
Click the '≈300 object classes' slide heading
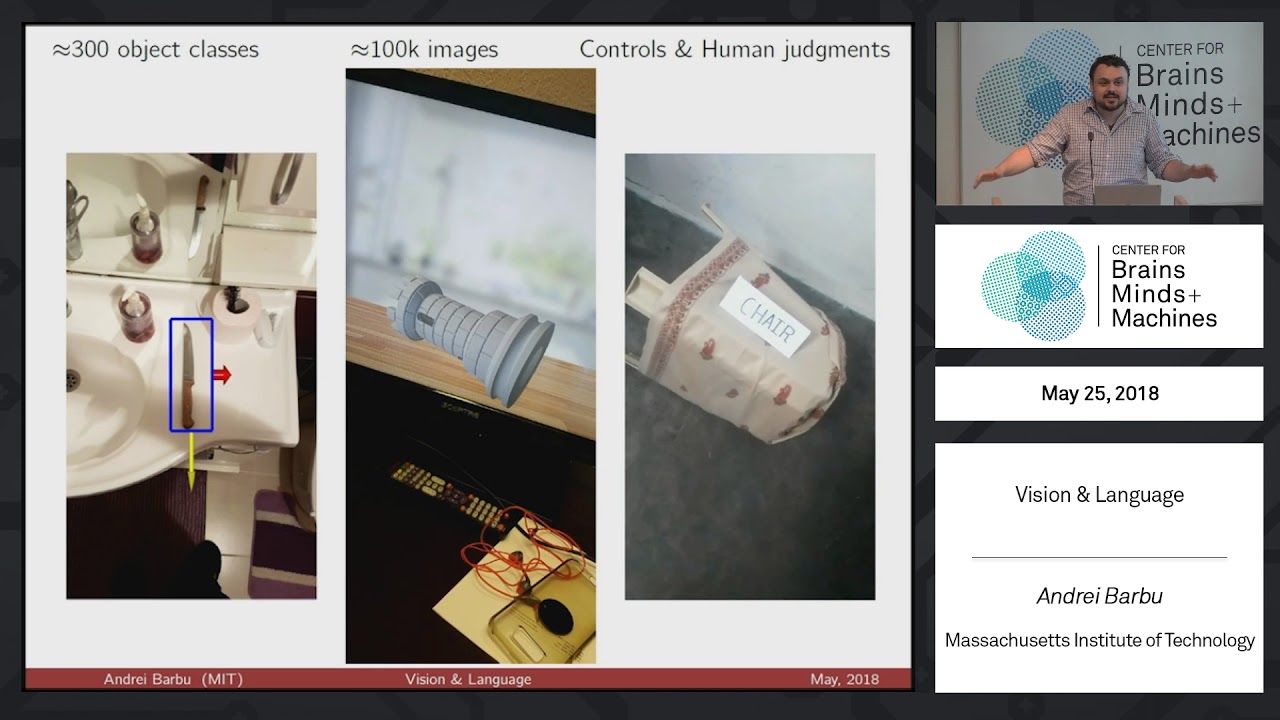click(155, 49)
